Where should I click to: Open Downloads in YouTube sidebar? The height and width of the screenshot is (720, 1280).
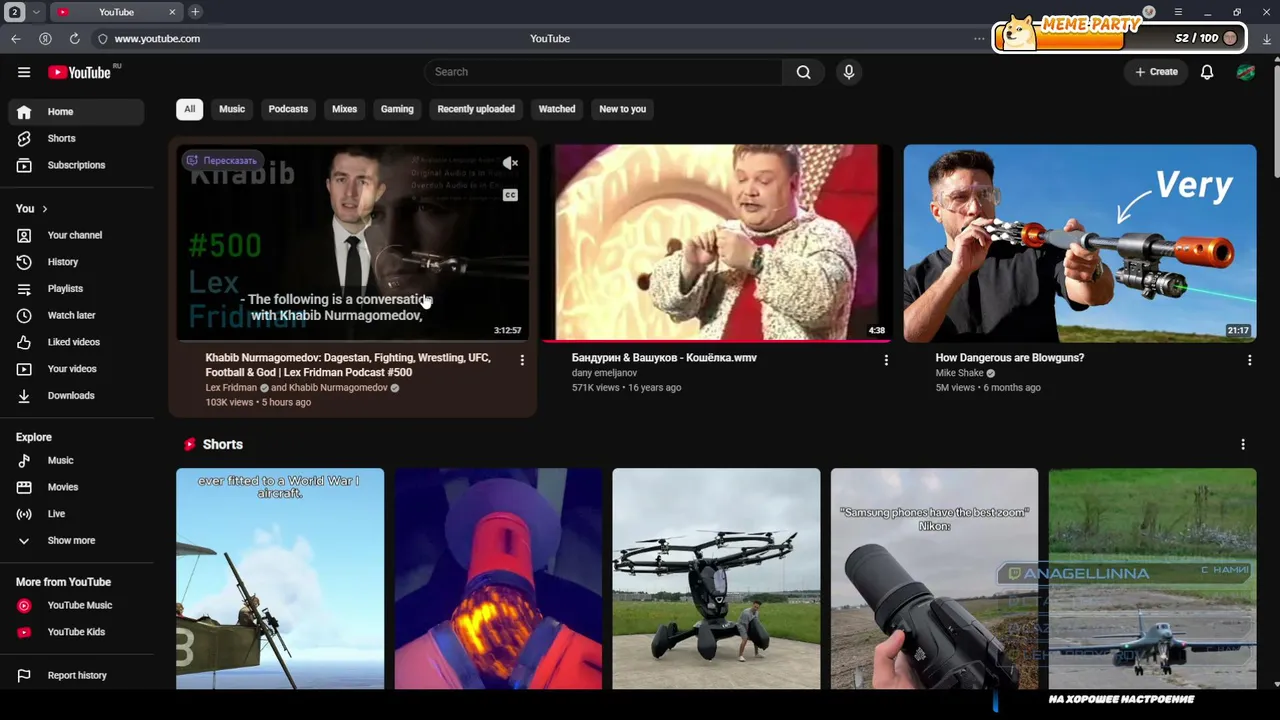[x=76, y=395]
